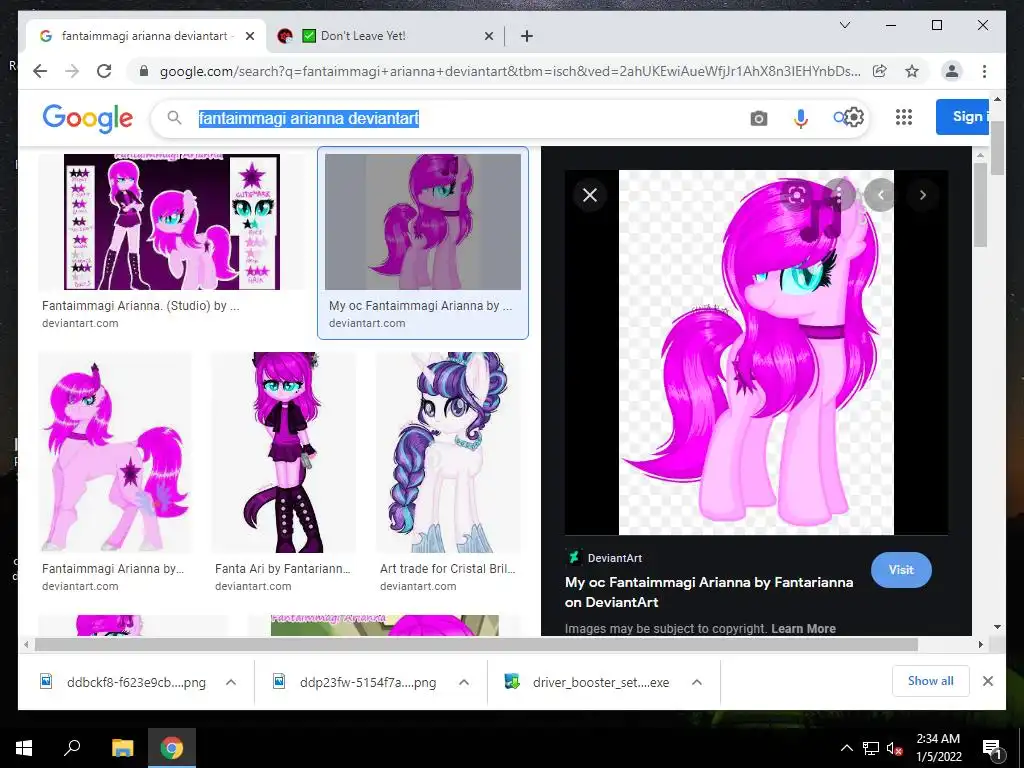
Task: Open the Chrome profile avatar menu
Action: pos(952,71)
